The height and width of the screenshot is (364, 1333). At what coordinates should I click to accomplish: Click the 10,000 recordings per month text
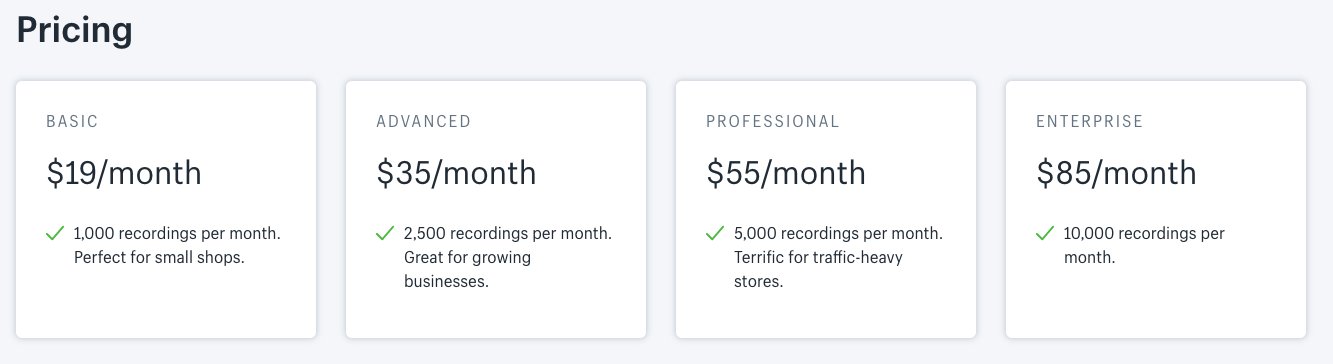[x=1144, y=245]
